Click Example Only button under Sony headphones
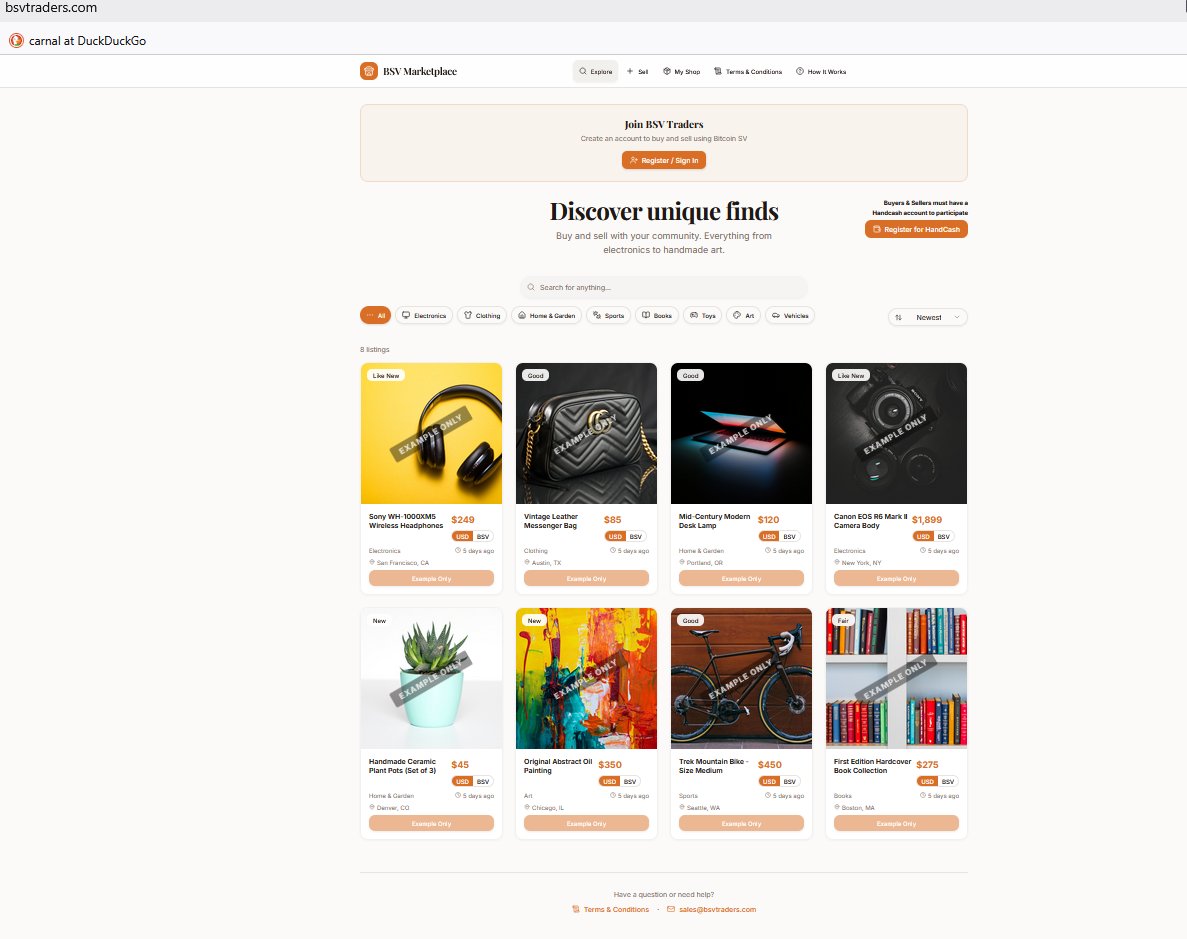The width and height of the screenshot is (1187, 939). coord(431,579)
